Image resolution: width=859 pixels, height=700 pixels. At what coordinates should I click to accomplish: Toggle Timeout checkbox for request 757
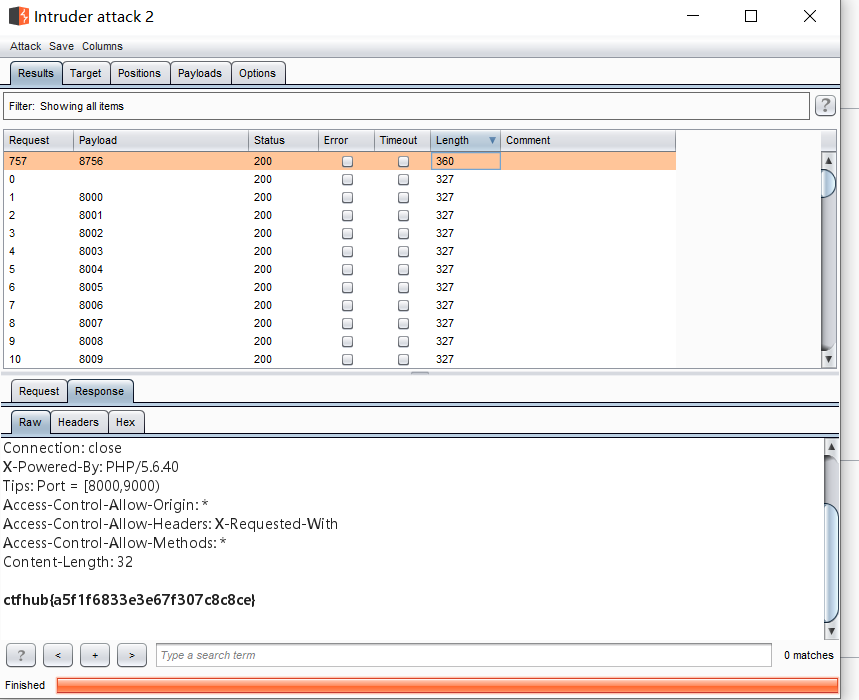pos(403,162)
